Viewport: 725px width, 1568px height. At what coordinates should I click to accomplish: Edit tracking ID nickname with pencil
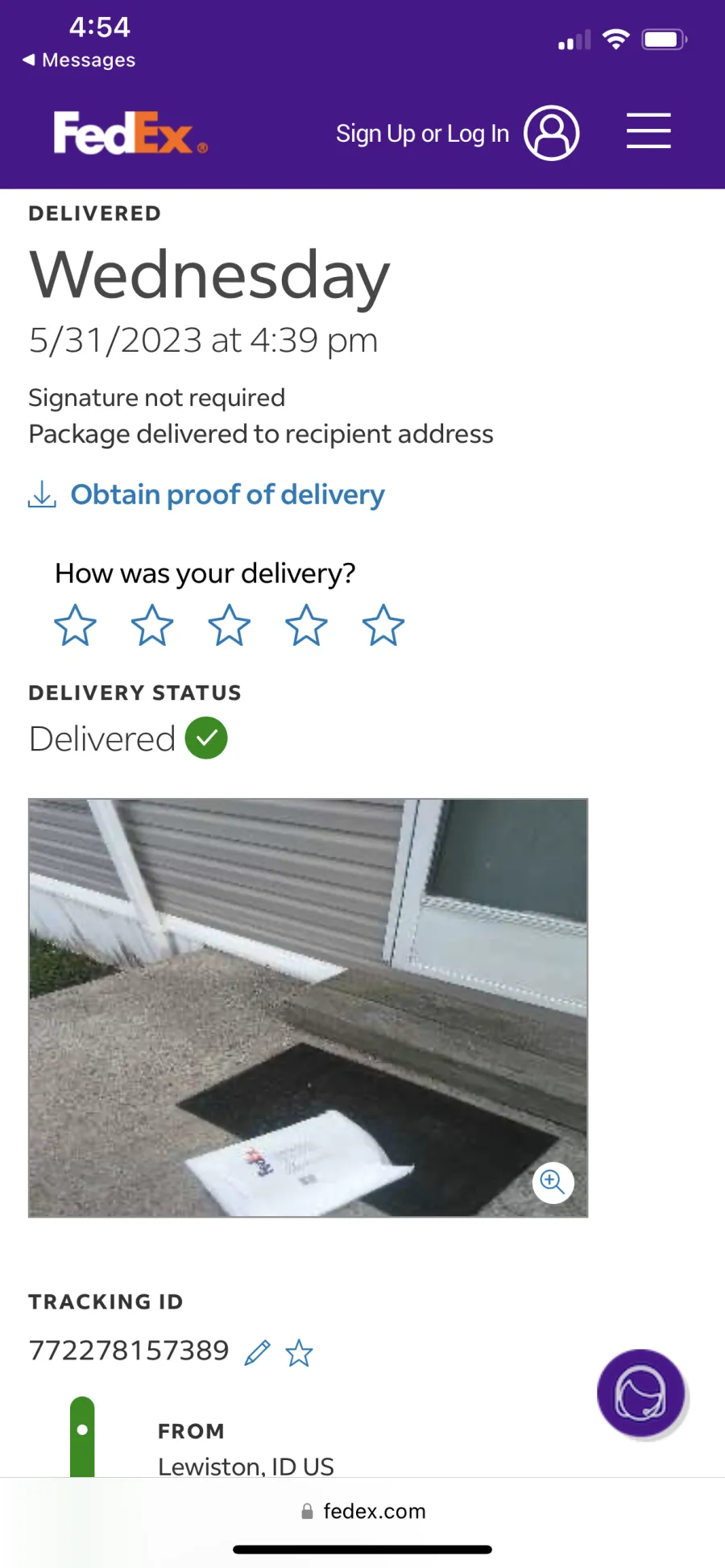[x=257, y=1352]
